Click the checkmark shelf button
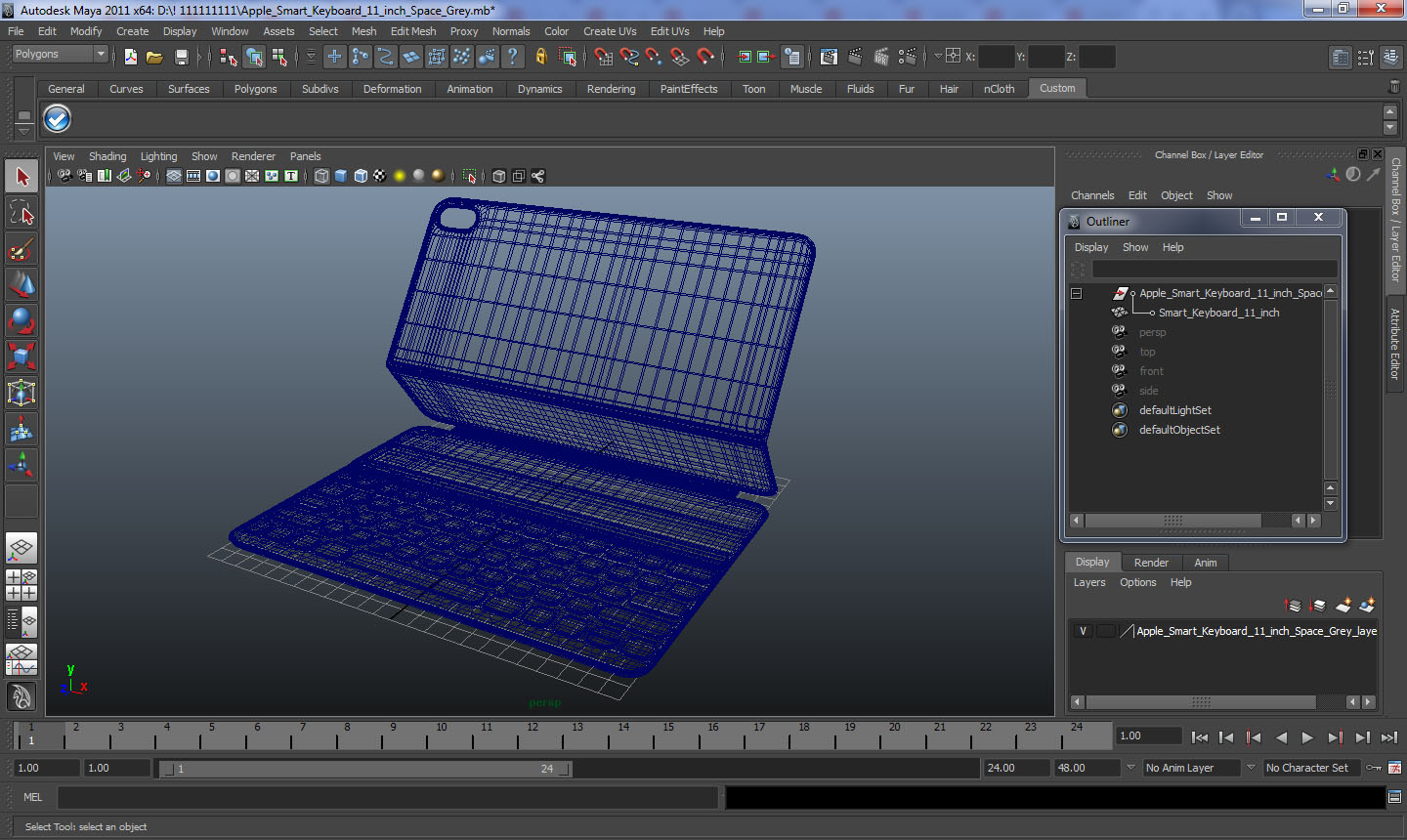This screenshot has width=1407, height=840. [x=58, y=119]
